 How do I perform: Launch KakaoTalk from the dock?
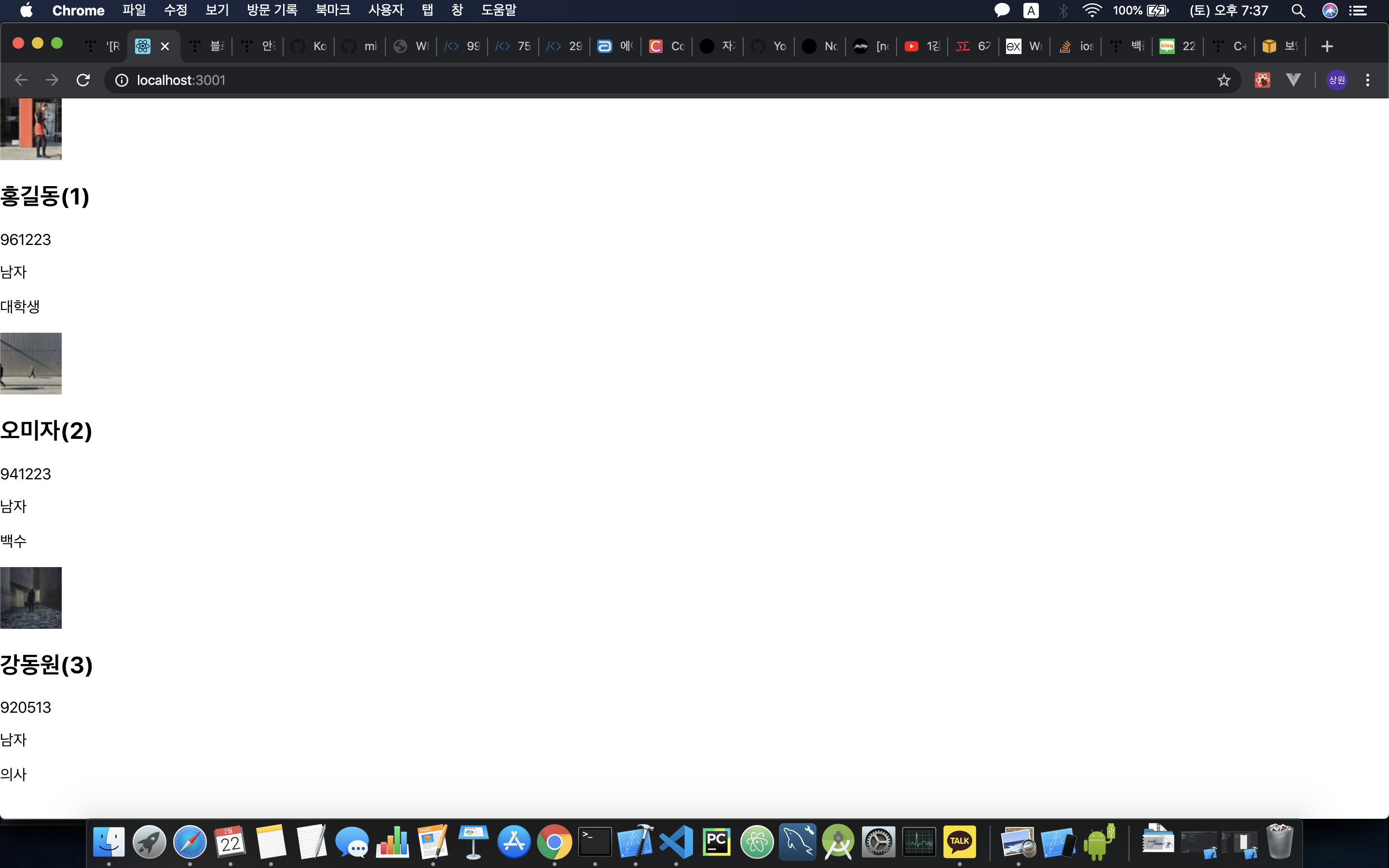click(x=959, y=842)
